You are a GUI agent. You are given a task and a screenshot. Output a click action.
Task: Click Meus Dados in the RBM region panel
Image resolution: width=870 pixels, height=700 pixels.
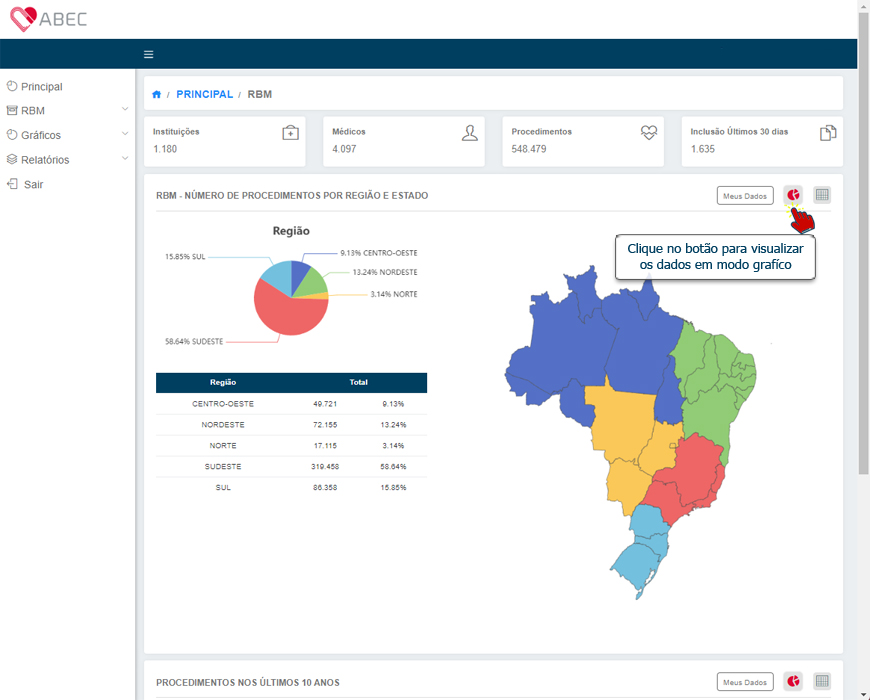(x=745, y=195)
